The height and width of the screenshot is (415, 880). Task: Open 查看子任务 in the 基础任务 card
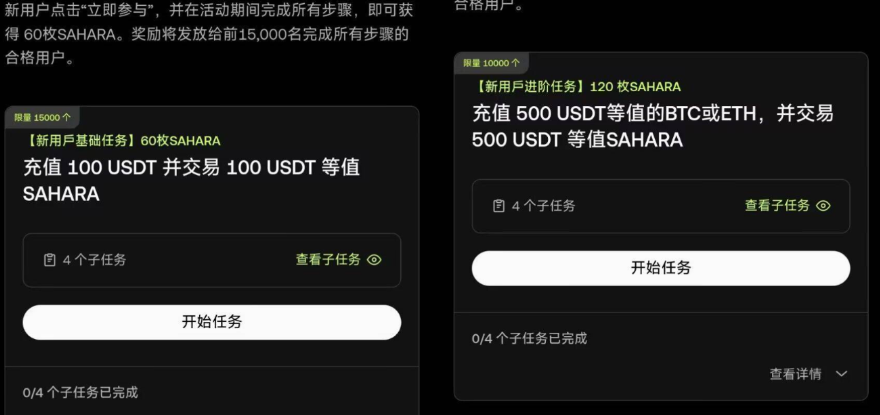coord(327,260)
